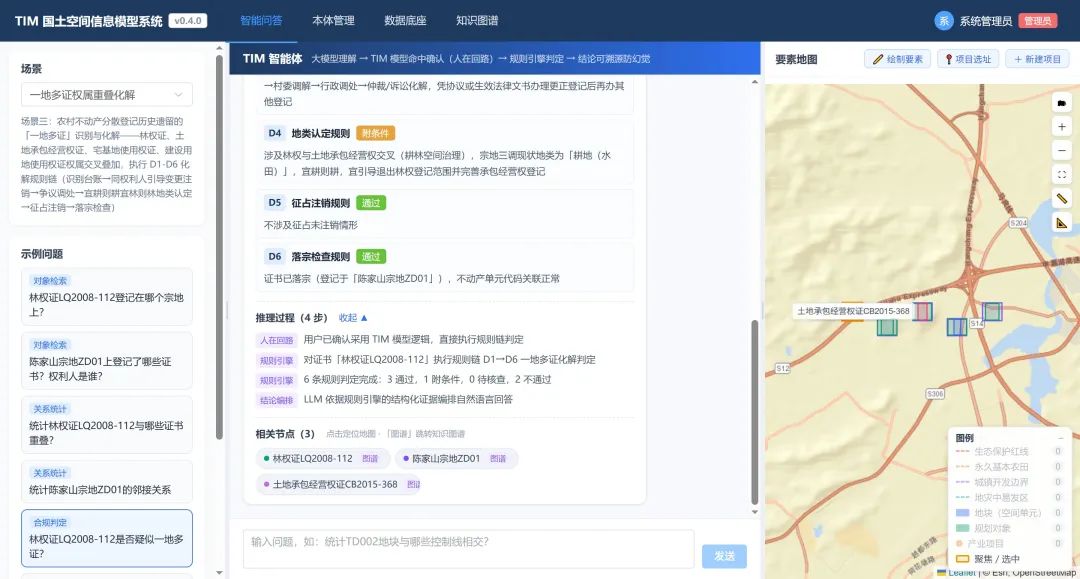Click the 发送 send button

coord(724,556)
